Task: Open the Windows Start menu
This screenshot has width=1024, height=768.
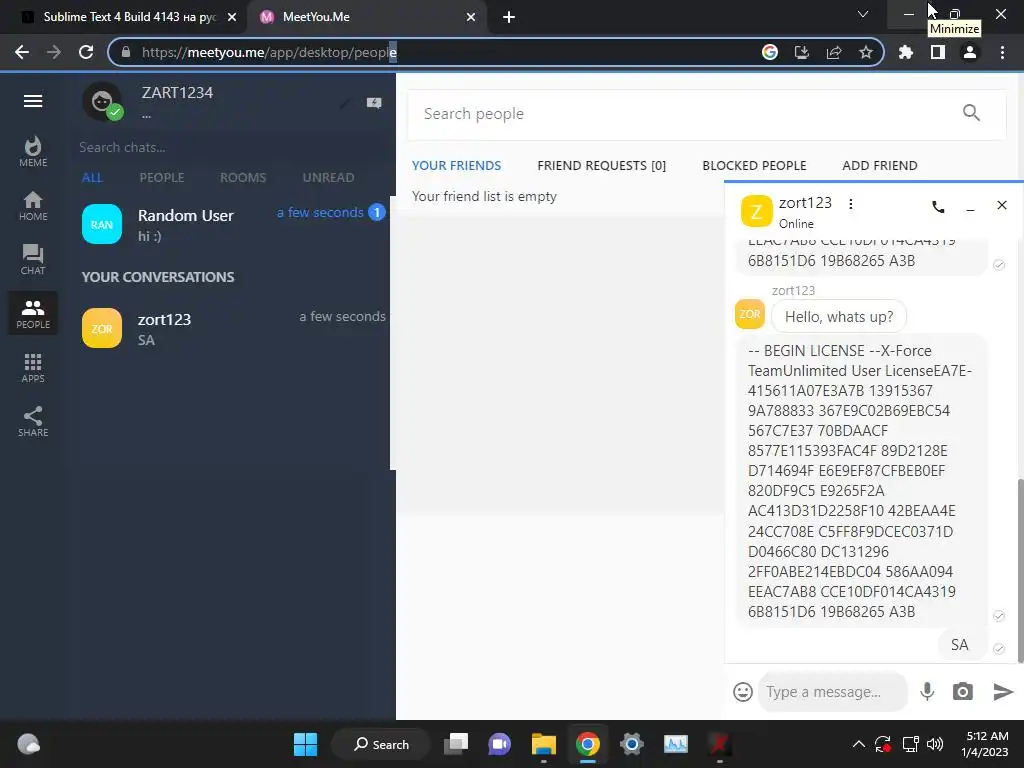Action: point(305,744)
